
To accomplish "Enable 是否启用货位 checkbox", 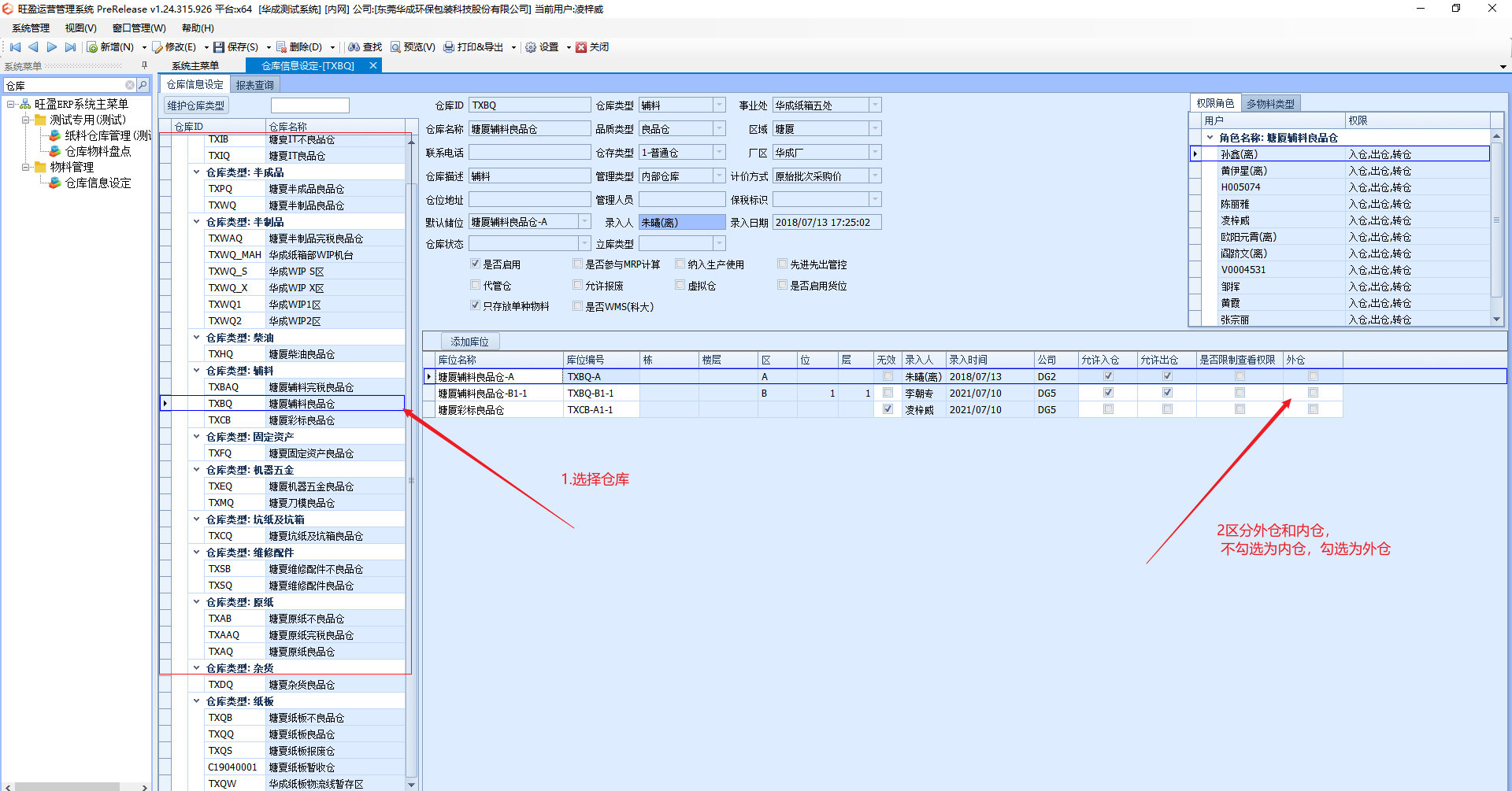I will coord(782,285).
